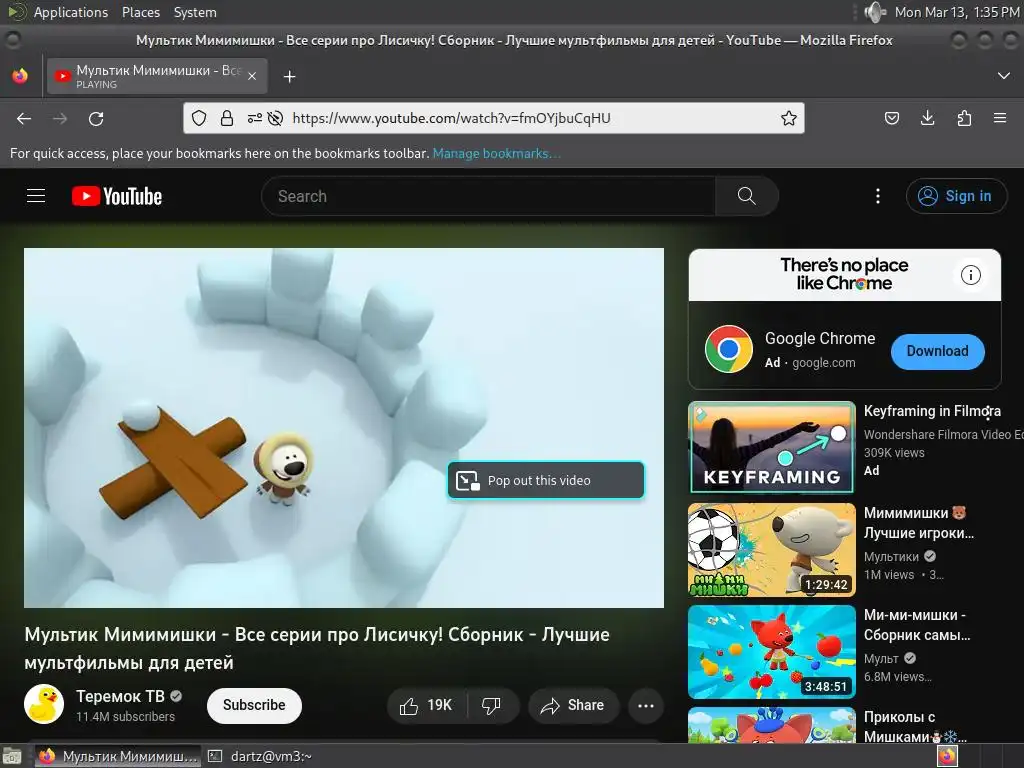The image size is (1024, 768).
Task: Click the Sign in button
Action: pyautogui.click(x=956, y=196)
